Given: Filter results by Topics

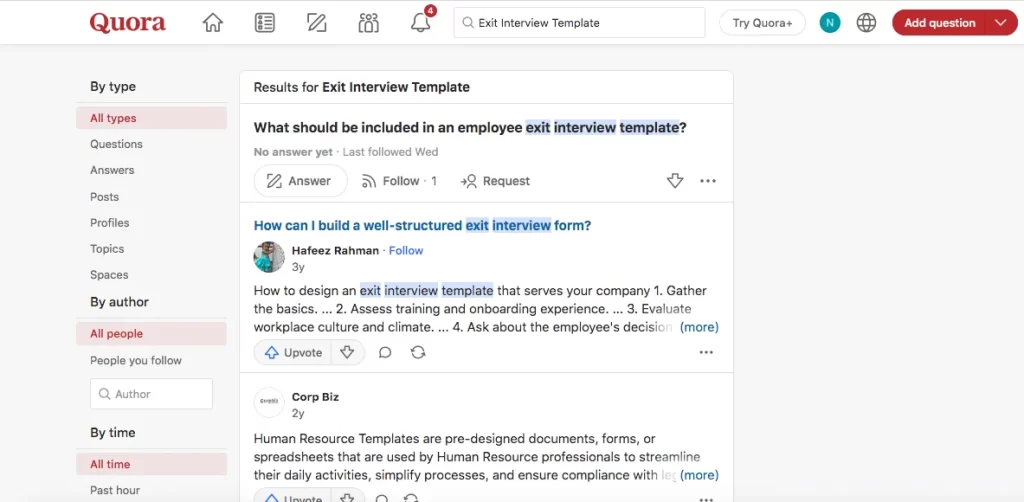Looking at the screenshot, I should pos(107,249).
